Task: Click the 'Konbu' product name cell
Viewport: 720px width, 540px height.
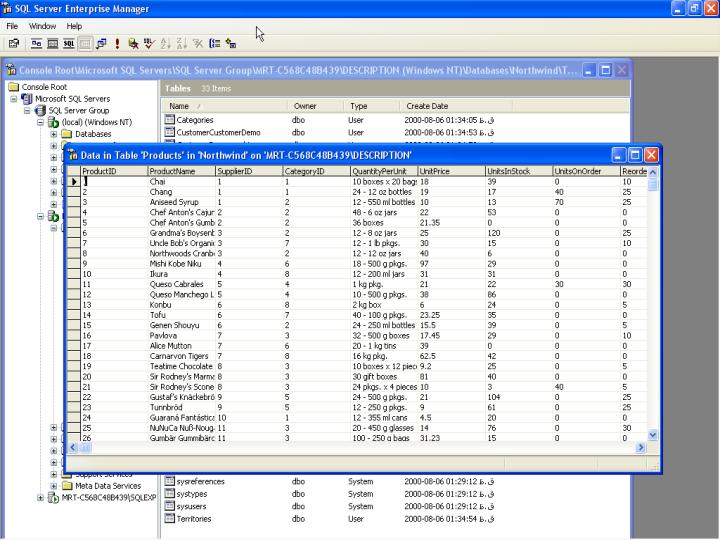Action: (x=181, y=305)
